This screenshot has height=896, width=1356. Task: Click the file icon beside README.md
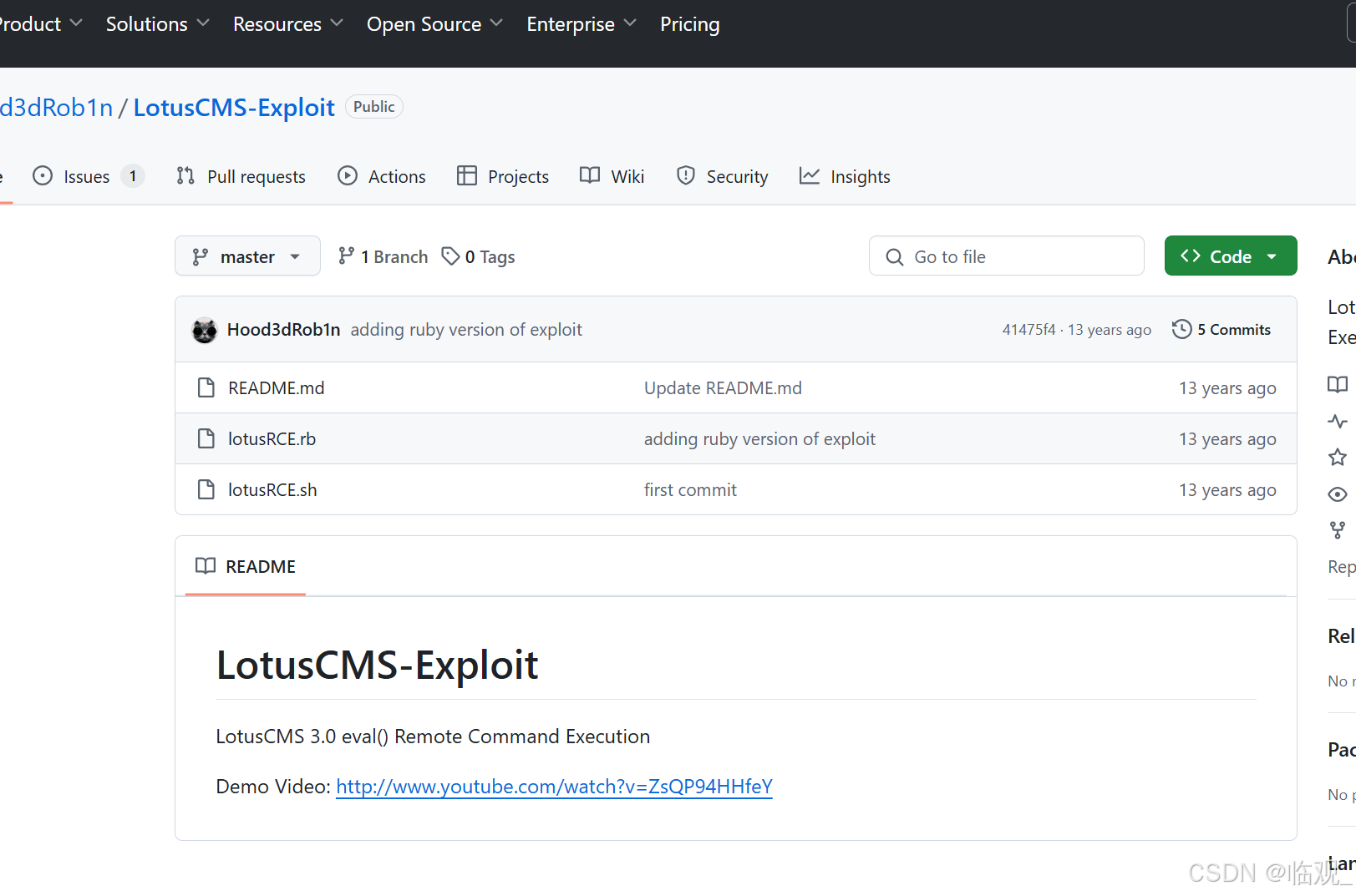click(x=206, y=387)
